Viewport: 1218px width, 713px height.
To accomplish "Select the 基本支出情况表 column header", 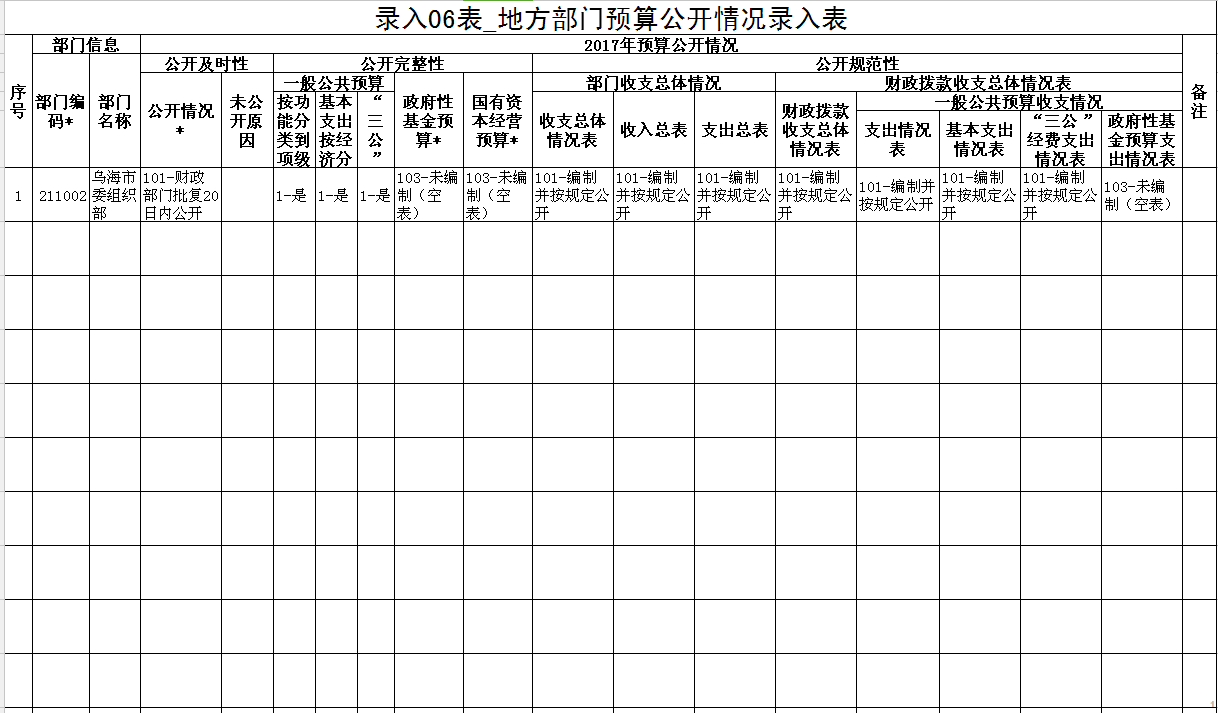I will pyautogui.click(x=979, y=139).
